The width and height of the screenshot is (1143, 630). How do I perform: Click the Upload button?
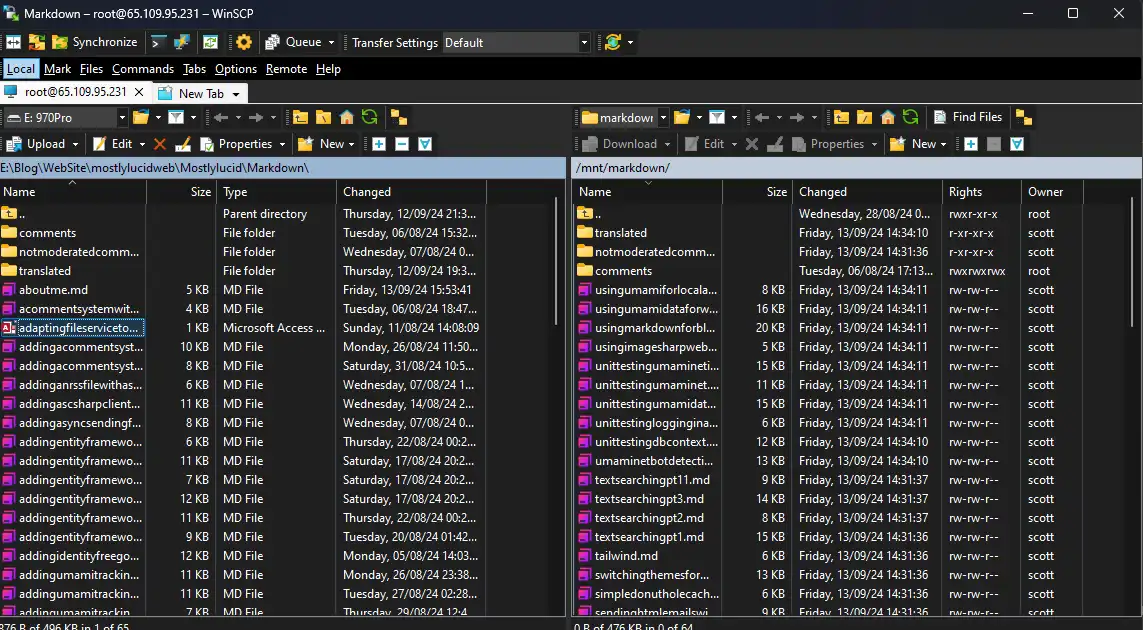42,143
